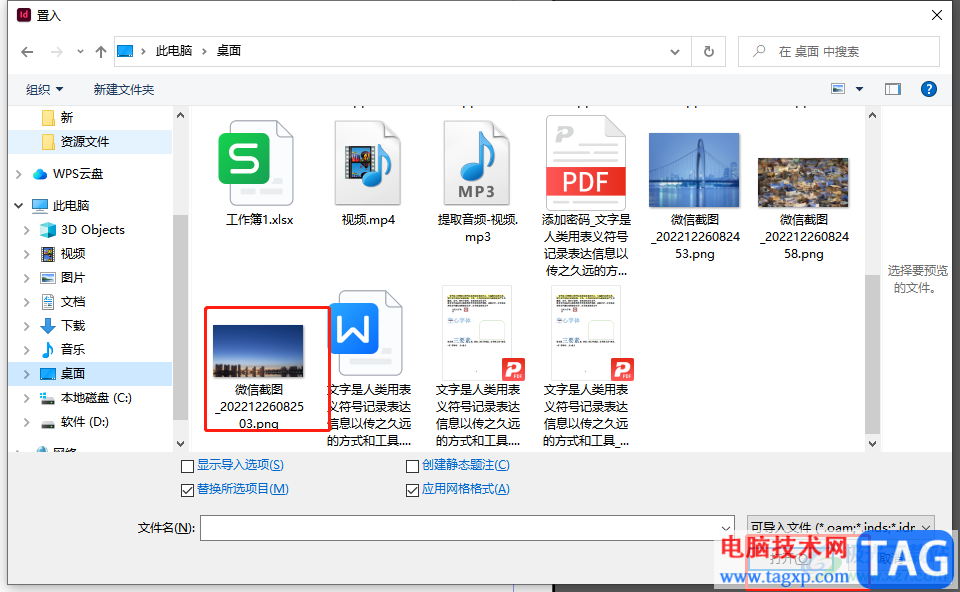Open the 图片 folder in the sidebar

click(x=72, y=277)
